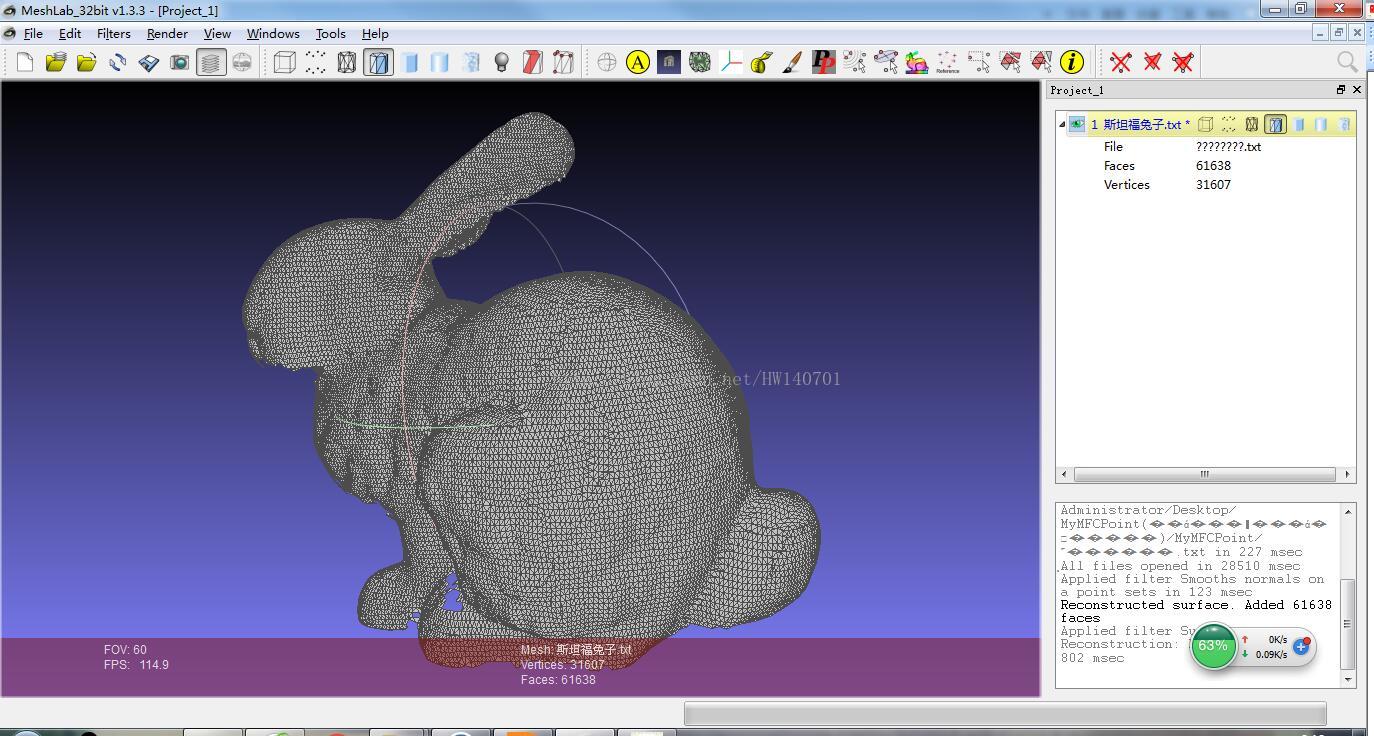
Task: Click the log panel down scroll arrow
Action: (1348, 680)
